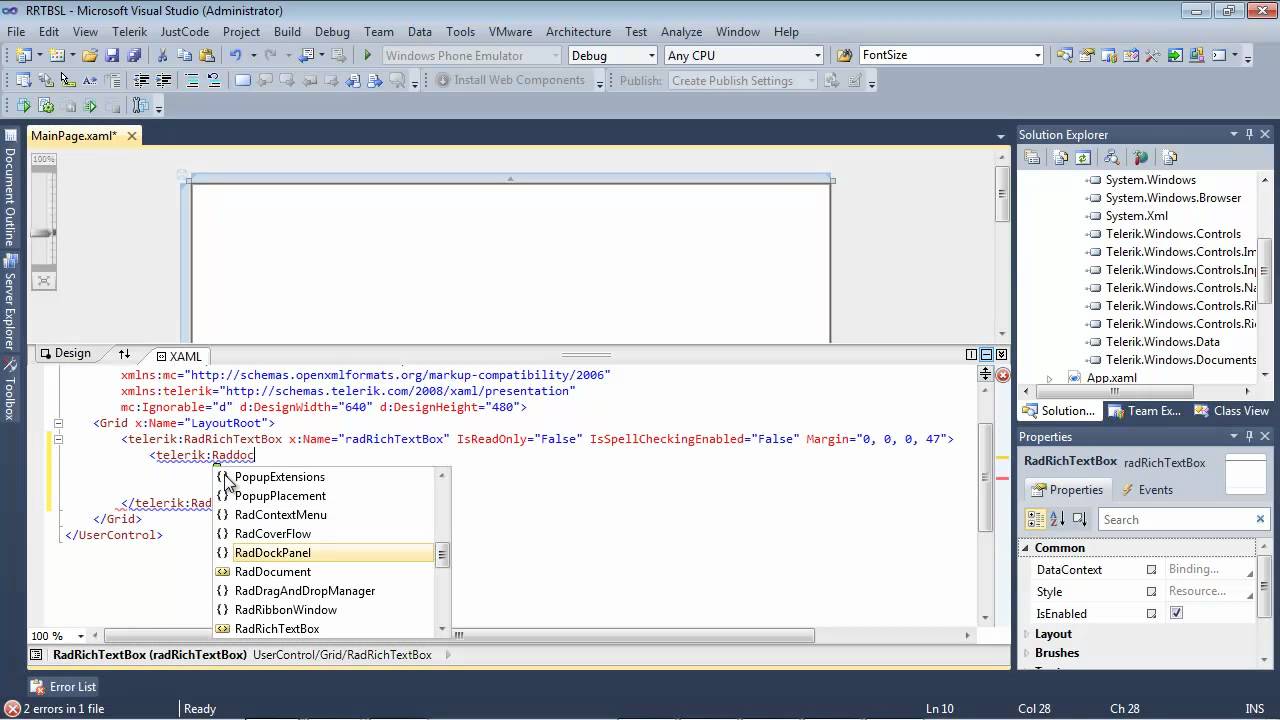Image resolution: width=1280 pixels, height=720 pixels.
Task: Collapse the Grid element outline node
Action: pos(58,423)
